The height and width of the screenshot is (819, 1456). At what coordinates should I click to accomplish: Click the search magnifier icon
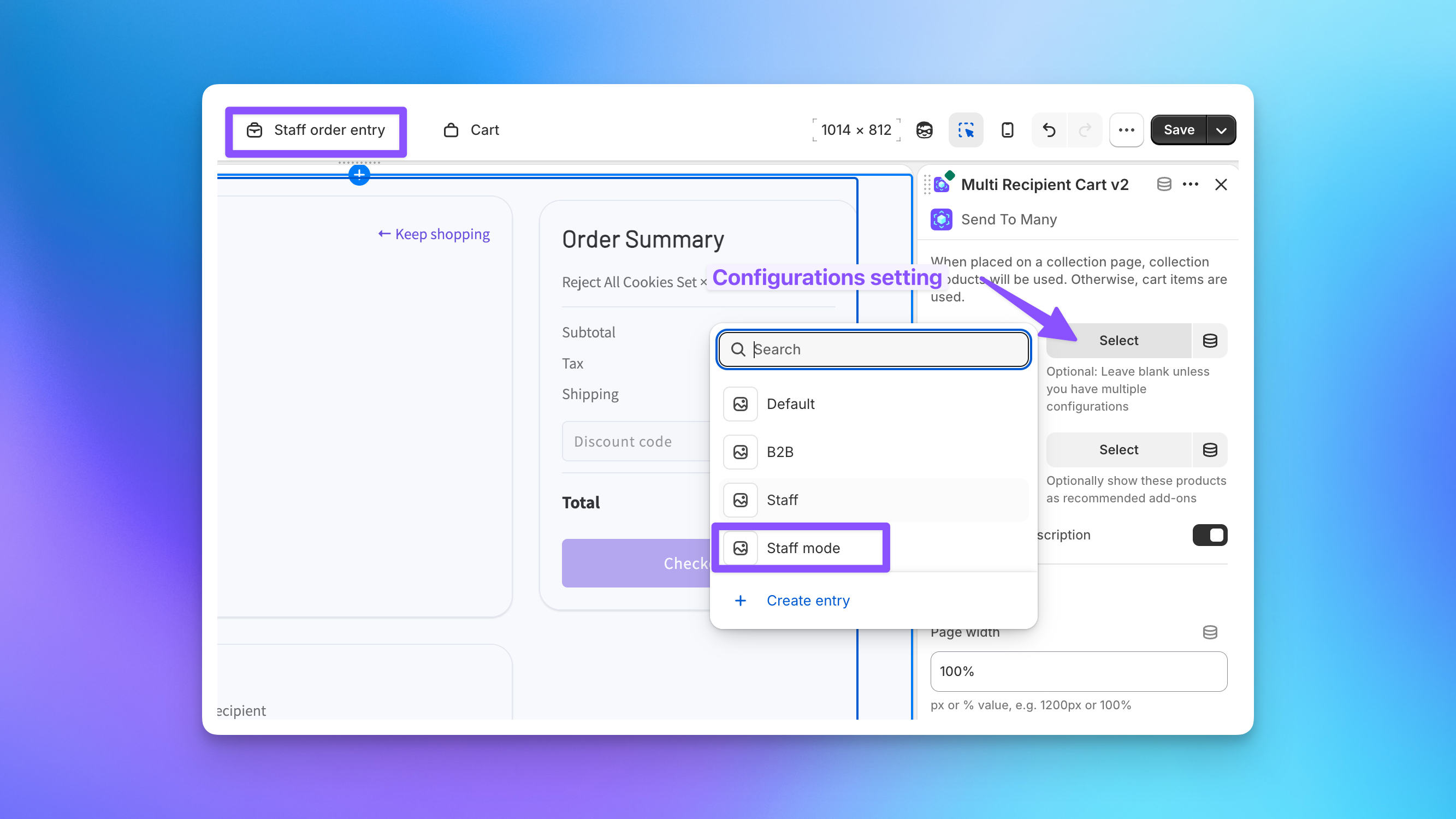[x=738, y=349]
